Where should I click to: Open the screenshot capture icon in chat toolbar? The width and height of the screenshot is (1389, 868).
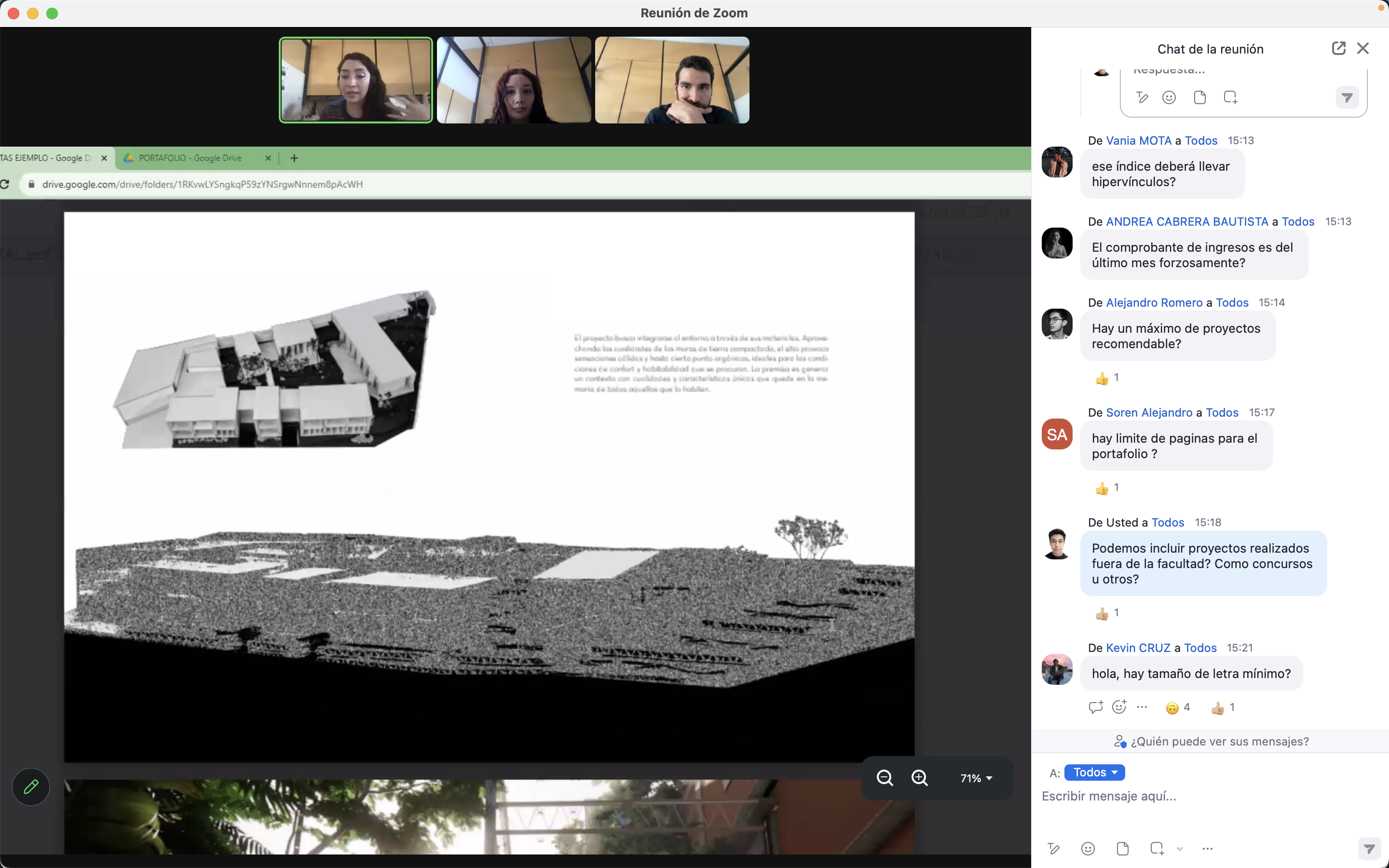tap(1157, 849)
